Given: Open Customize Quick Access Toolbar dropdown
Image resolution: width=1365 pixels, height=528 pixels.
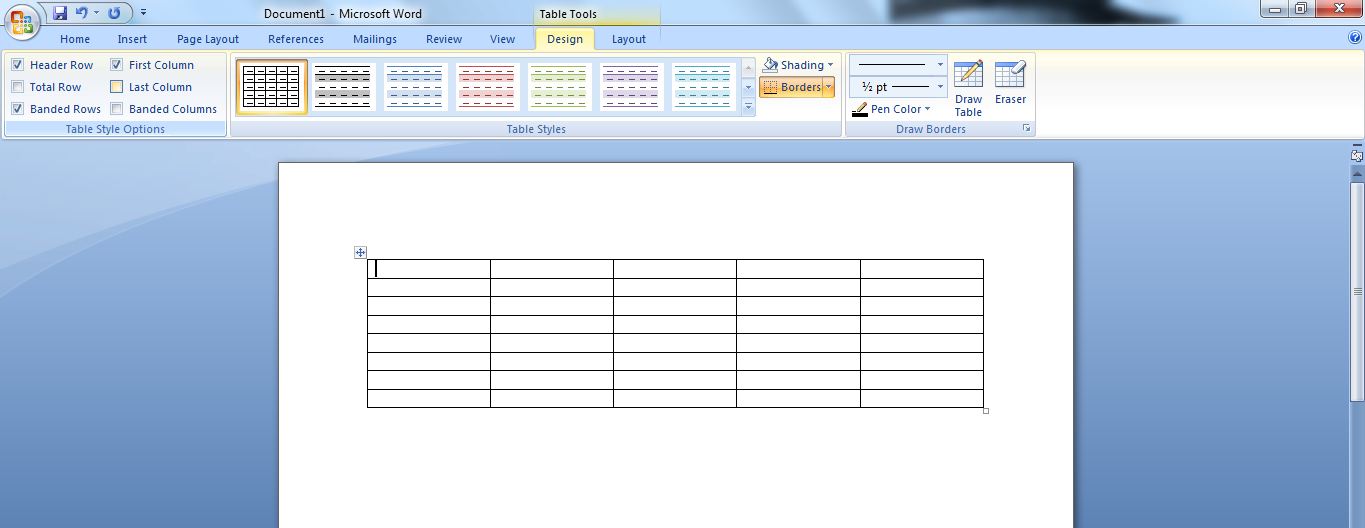Looking at the screenshot, I should click(143, 13).
